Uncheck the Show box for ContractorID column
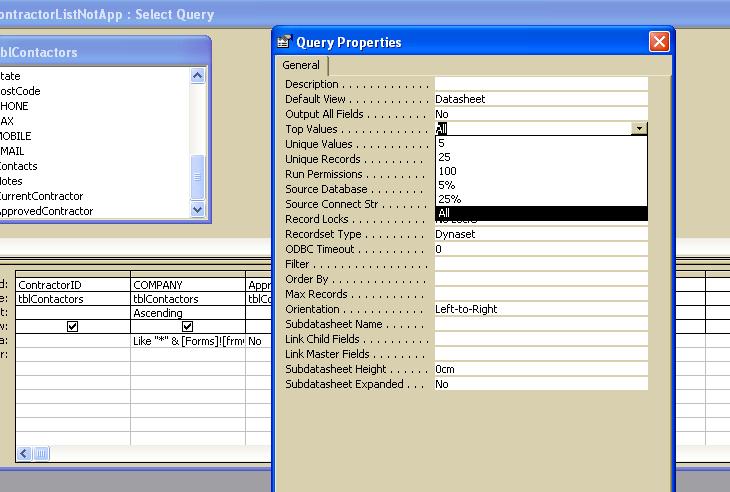 coord(72,326)
